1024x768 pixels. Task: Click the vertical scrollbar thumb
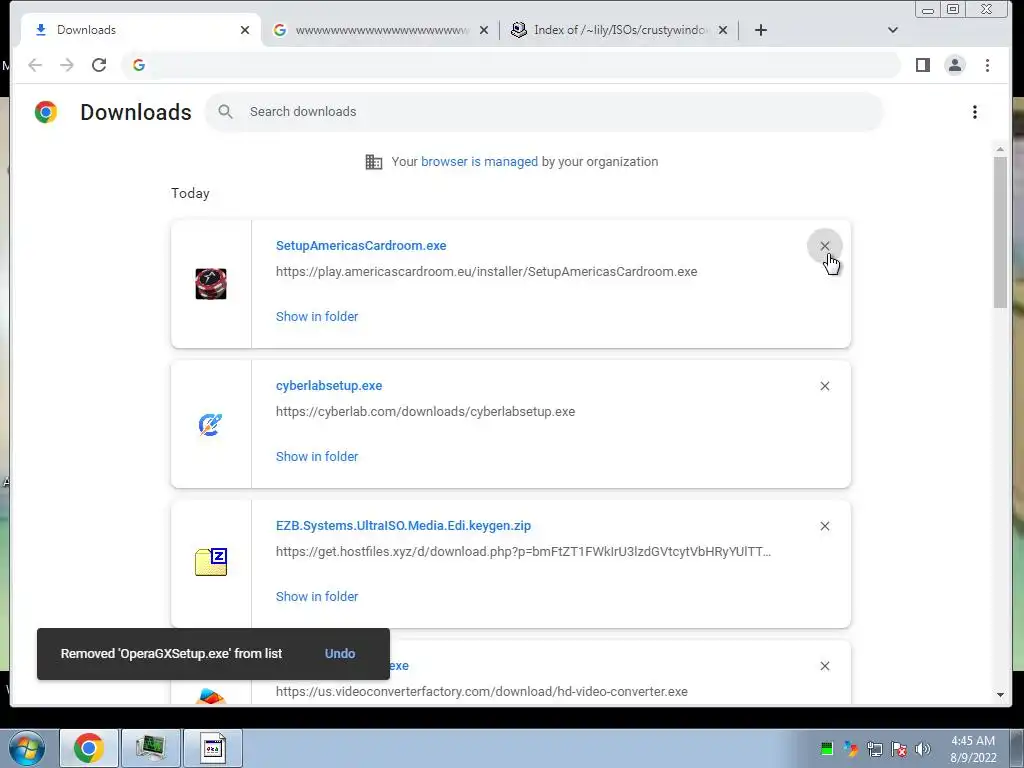point(1000,232)
